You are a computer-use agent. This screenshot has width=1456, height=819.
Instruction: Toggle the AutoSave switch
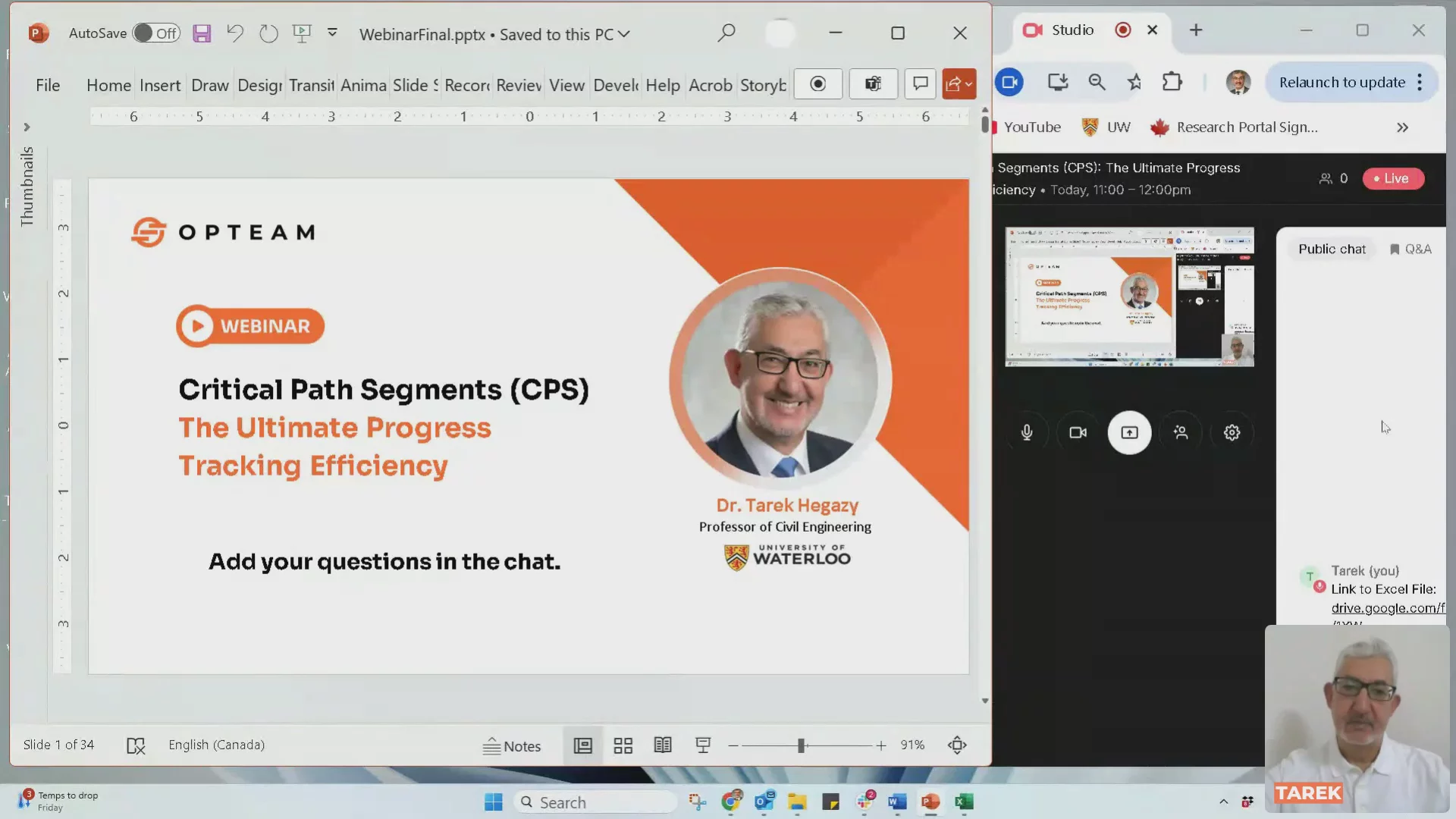pyautogui.click(x=156, y=33)
